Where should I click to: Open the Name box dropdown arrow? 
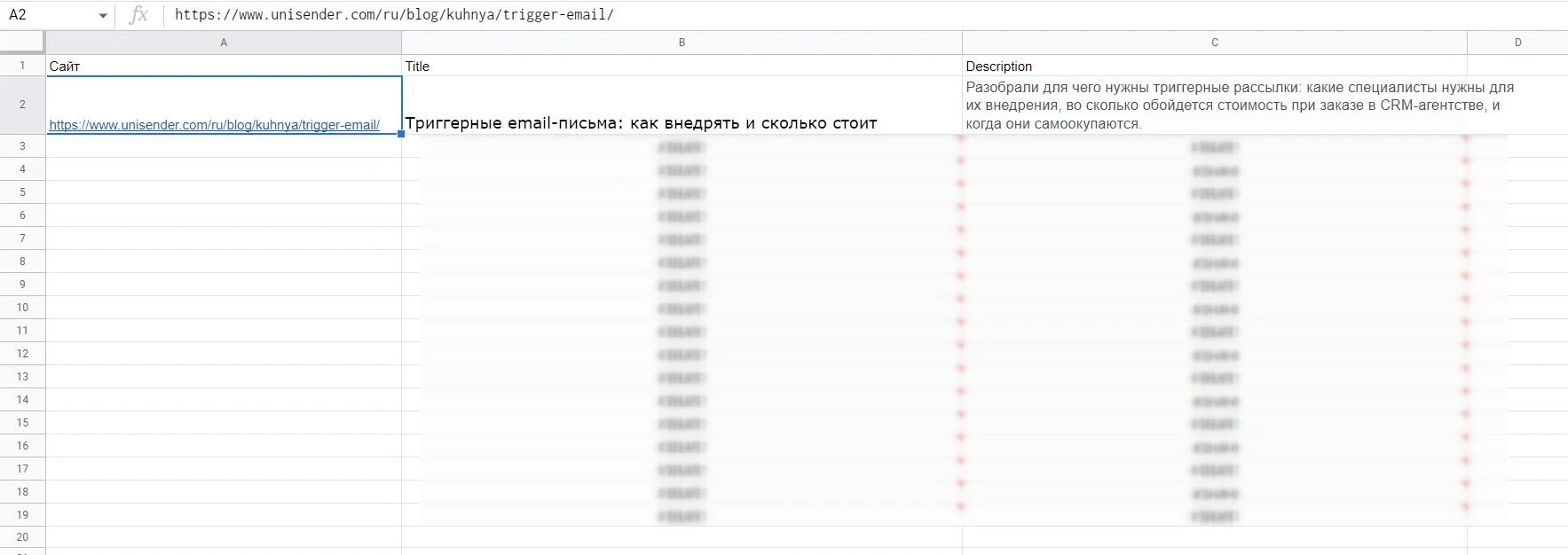click(x=103, y=16)
